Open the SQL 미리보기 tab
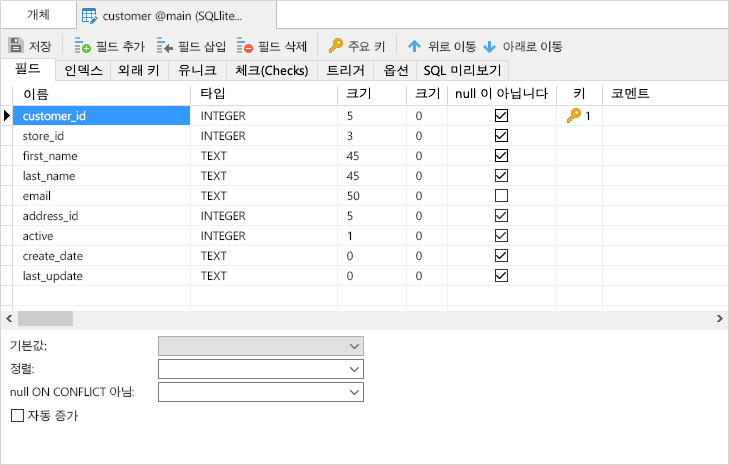Screen dimensions: 729x465 click(x=462, y=70)
